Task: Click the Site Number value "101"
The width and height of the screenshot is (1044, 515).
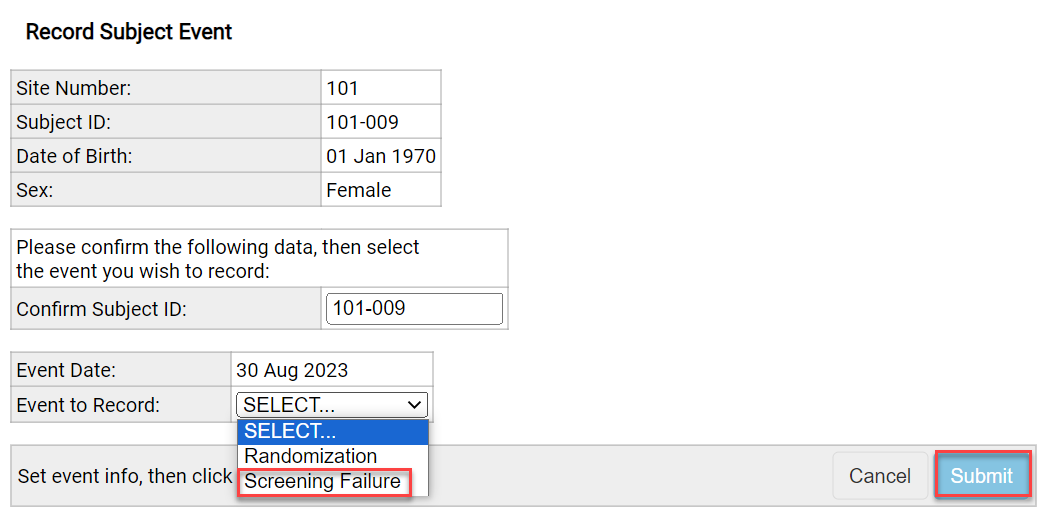Action: click(343, 88)
